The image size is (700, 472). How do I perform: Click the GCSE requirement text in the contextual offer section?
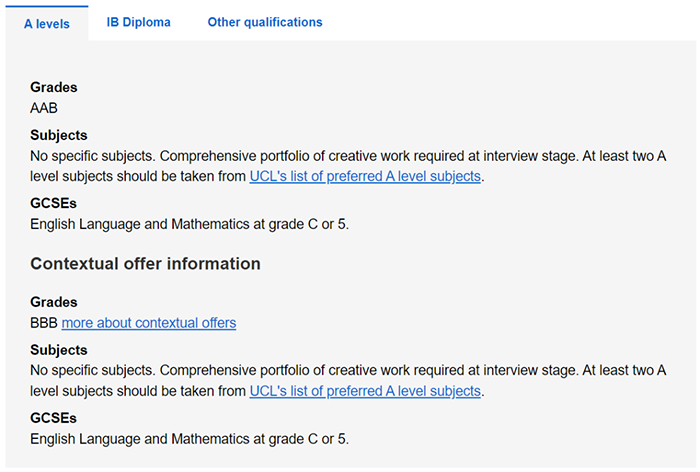pos(189,439)
